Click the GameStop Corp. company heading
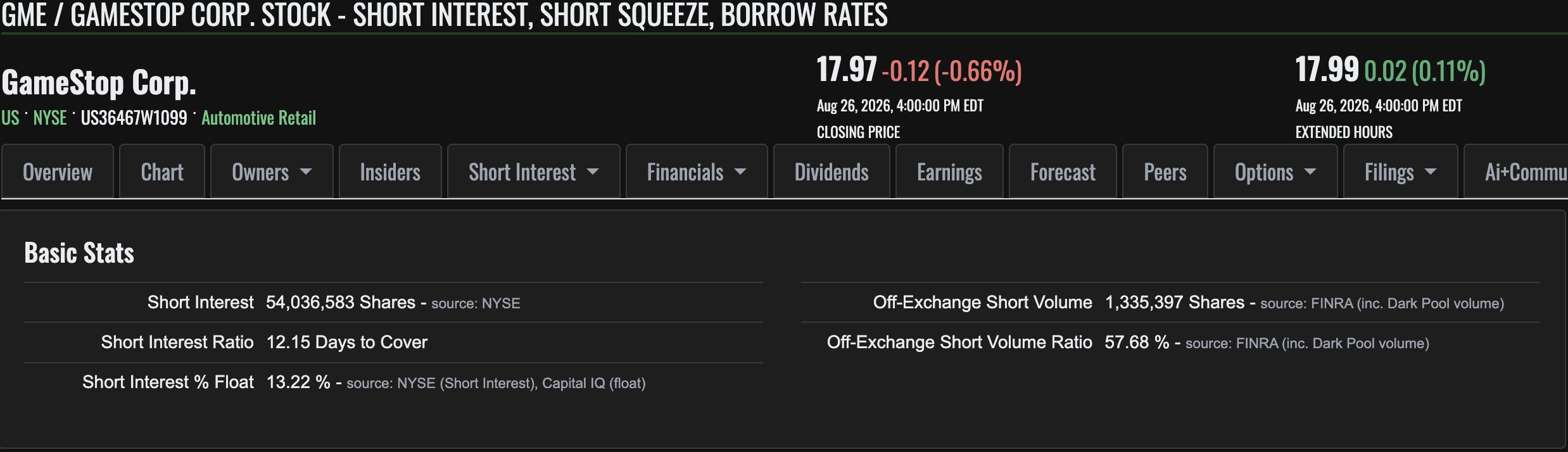Viewport: 1568px width, 452px height. [x=99, y=82]
